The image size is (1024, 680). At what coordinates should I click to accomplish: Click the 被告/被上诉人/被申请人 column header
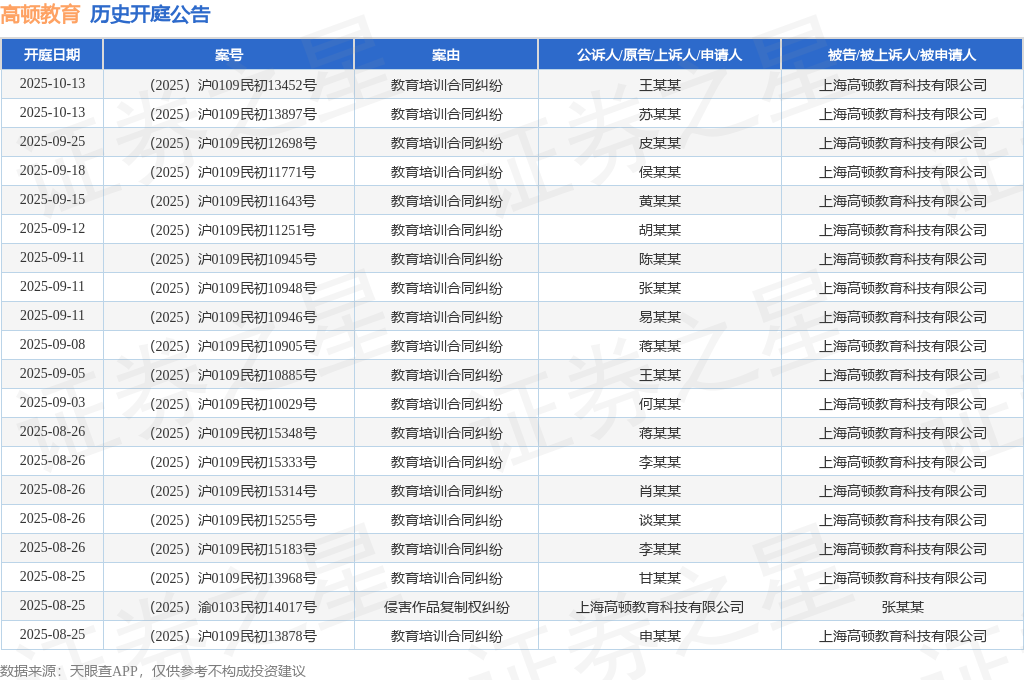(902, 55)
